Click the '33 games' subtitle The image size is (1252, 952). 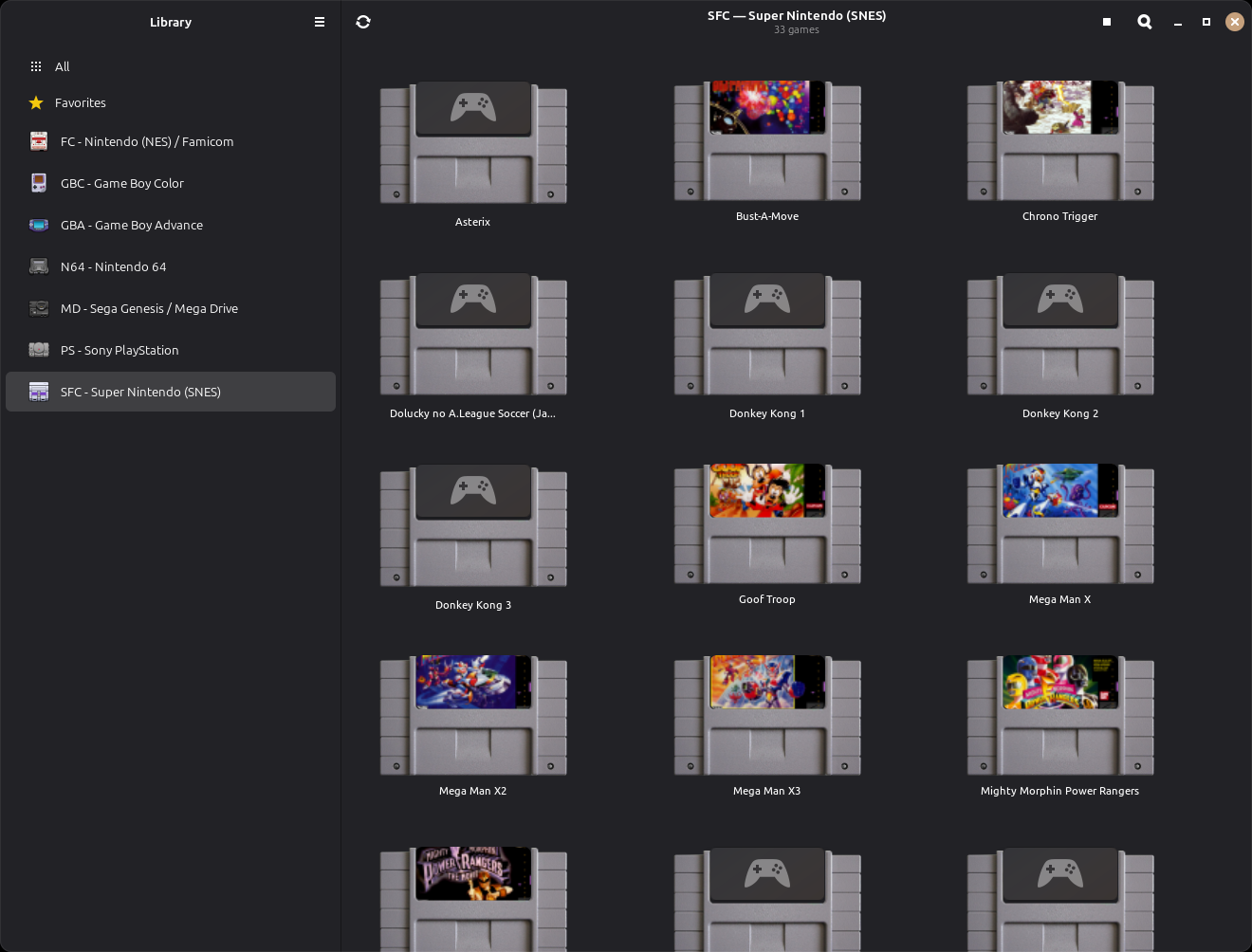click(797, 30)
